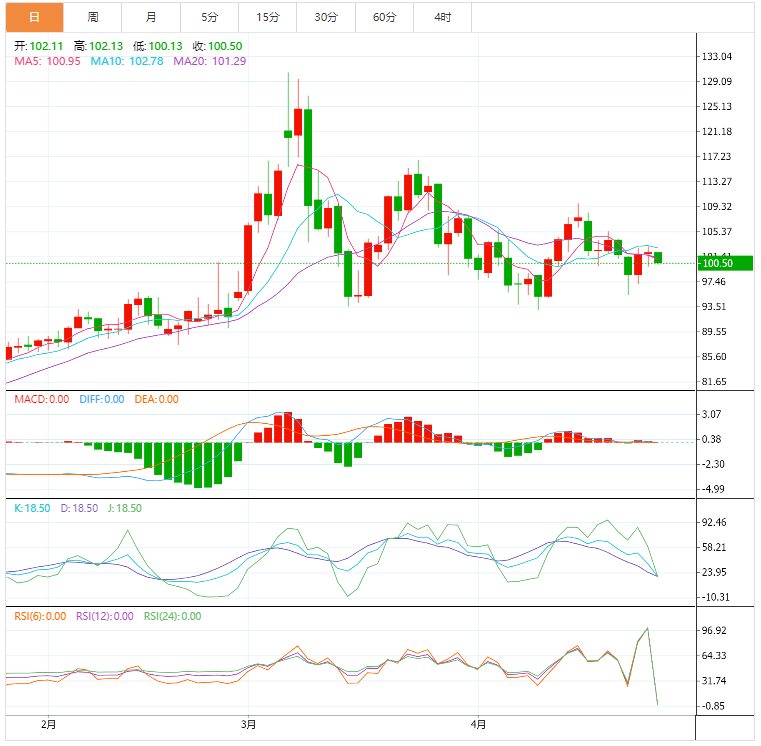Click the RSI(6):0.00 indicator label
761x746 pixels.
click(x=39, y=616)
